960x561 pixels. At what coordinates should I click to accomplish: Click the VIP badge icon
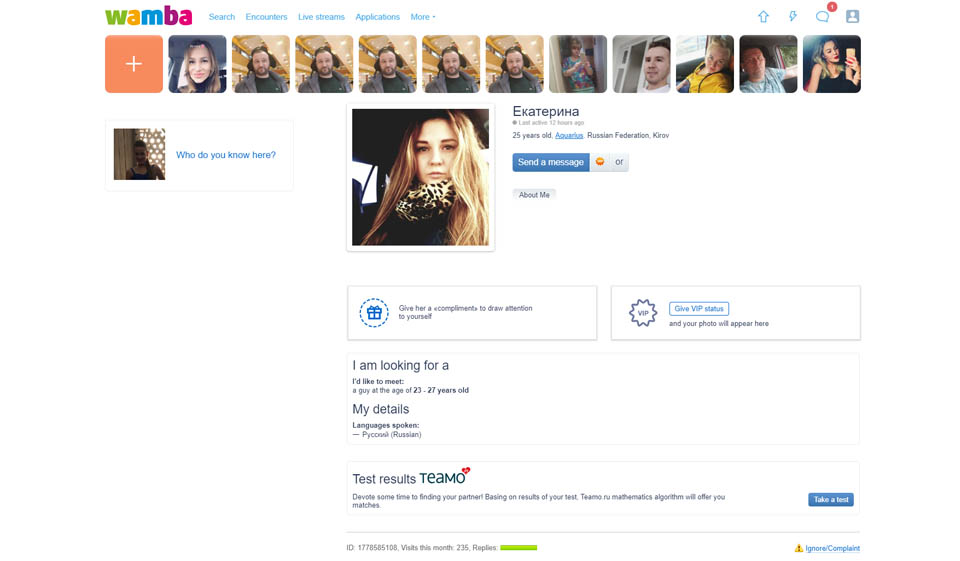643,313
